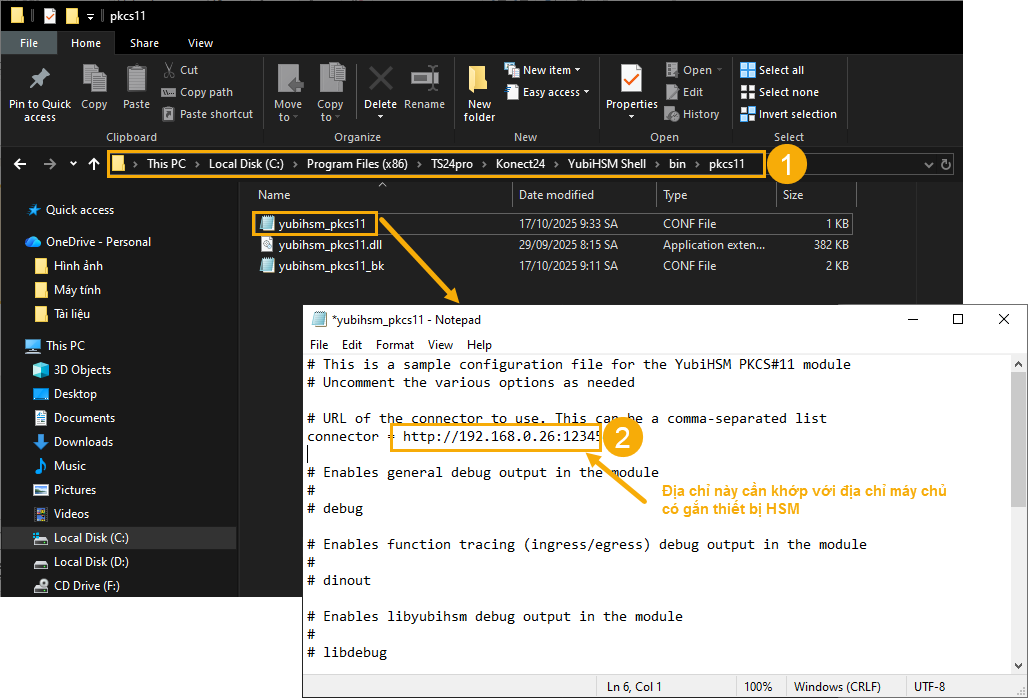Click the connector line in Notepad
Viewport: 1028px width, 698px height.
454,436
